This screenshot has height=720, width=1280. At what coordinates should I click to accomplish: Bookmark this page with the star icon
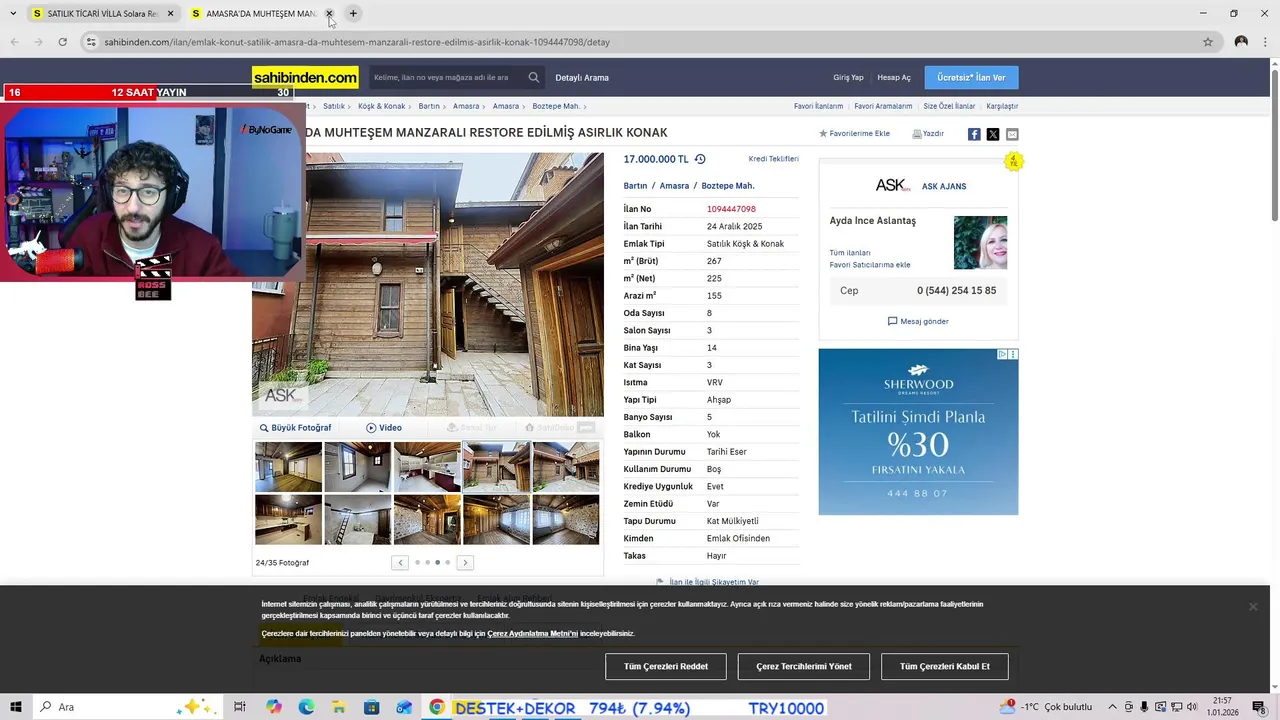click(1208, 42)
